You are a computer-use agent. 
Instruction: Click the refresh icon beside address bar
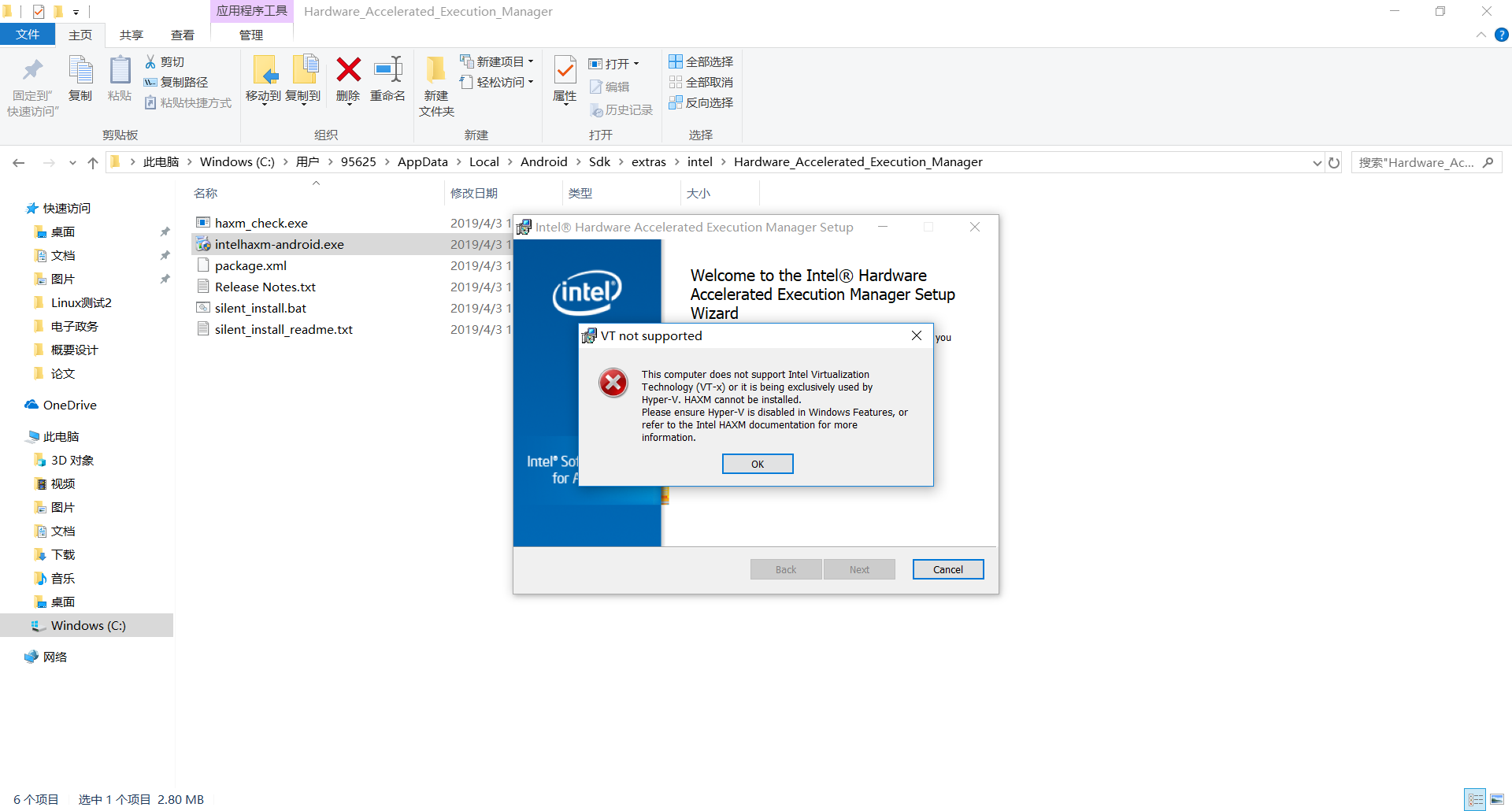1334,162
